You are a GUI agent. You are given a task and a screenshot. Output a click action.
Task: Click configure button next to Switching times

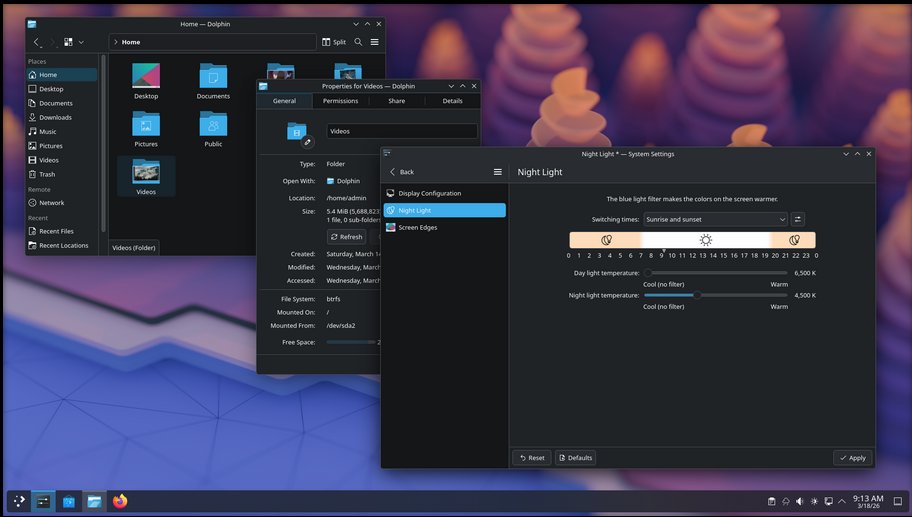click(x=797, y=219)
